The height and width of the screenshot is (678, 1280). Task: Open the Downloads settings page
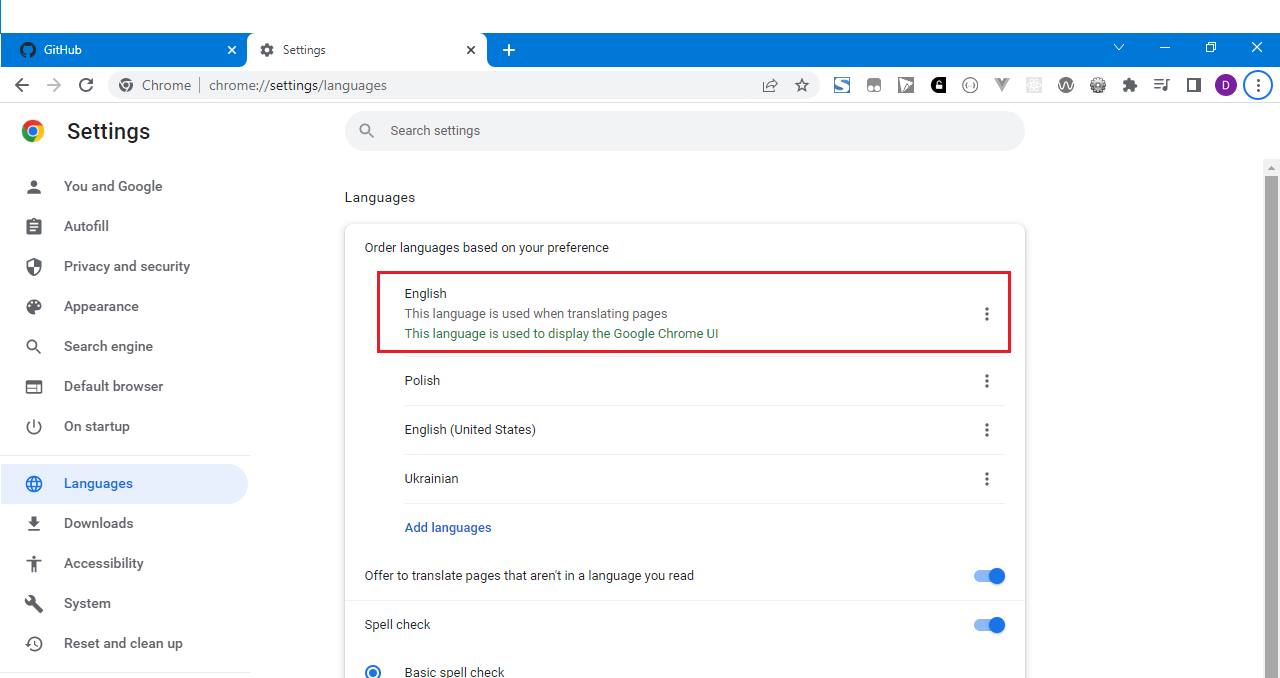pos(98,523)
